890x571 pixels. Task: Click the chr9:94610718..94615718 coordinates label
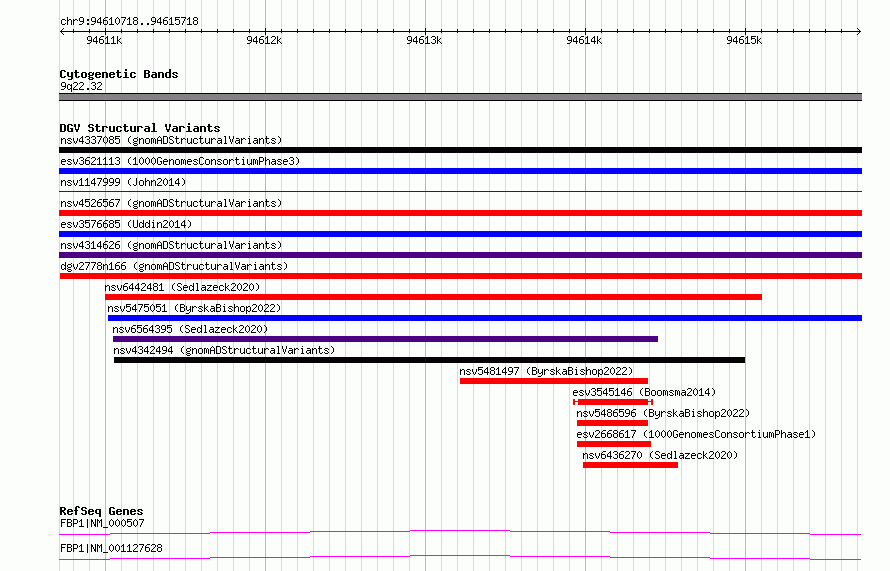129,22
